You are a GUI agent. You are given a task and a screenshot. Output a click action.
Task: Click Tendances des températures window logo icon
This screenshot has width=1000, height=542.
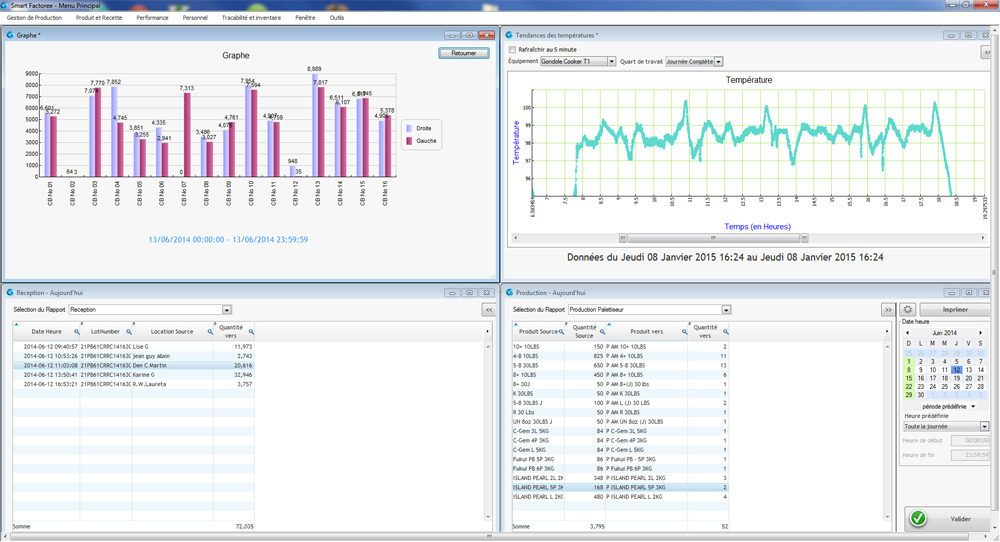pos(510,35)
